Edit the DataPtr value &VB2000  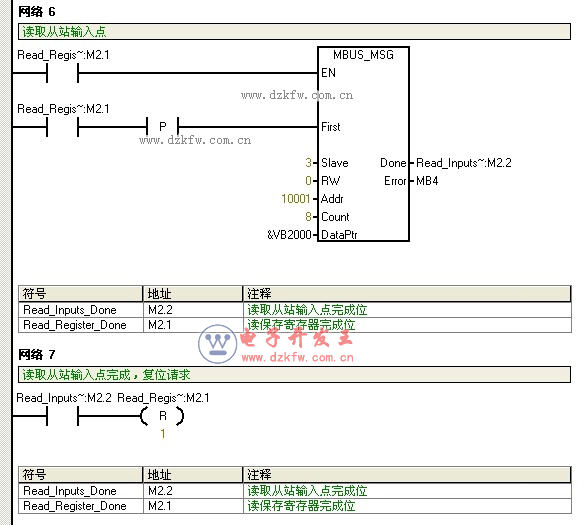(289, 235)
